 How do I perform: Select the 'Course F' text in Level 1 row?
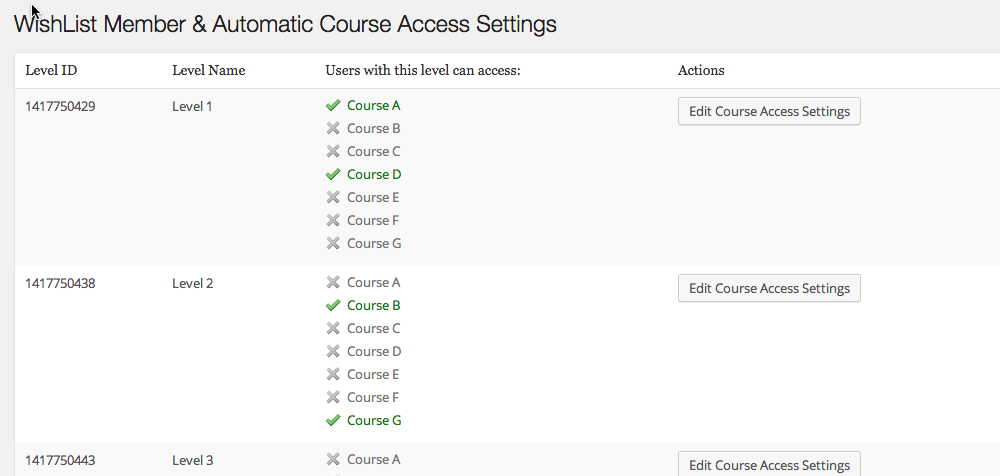point(373,220)
